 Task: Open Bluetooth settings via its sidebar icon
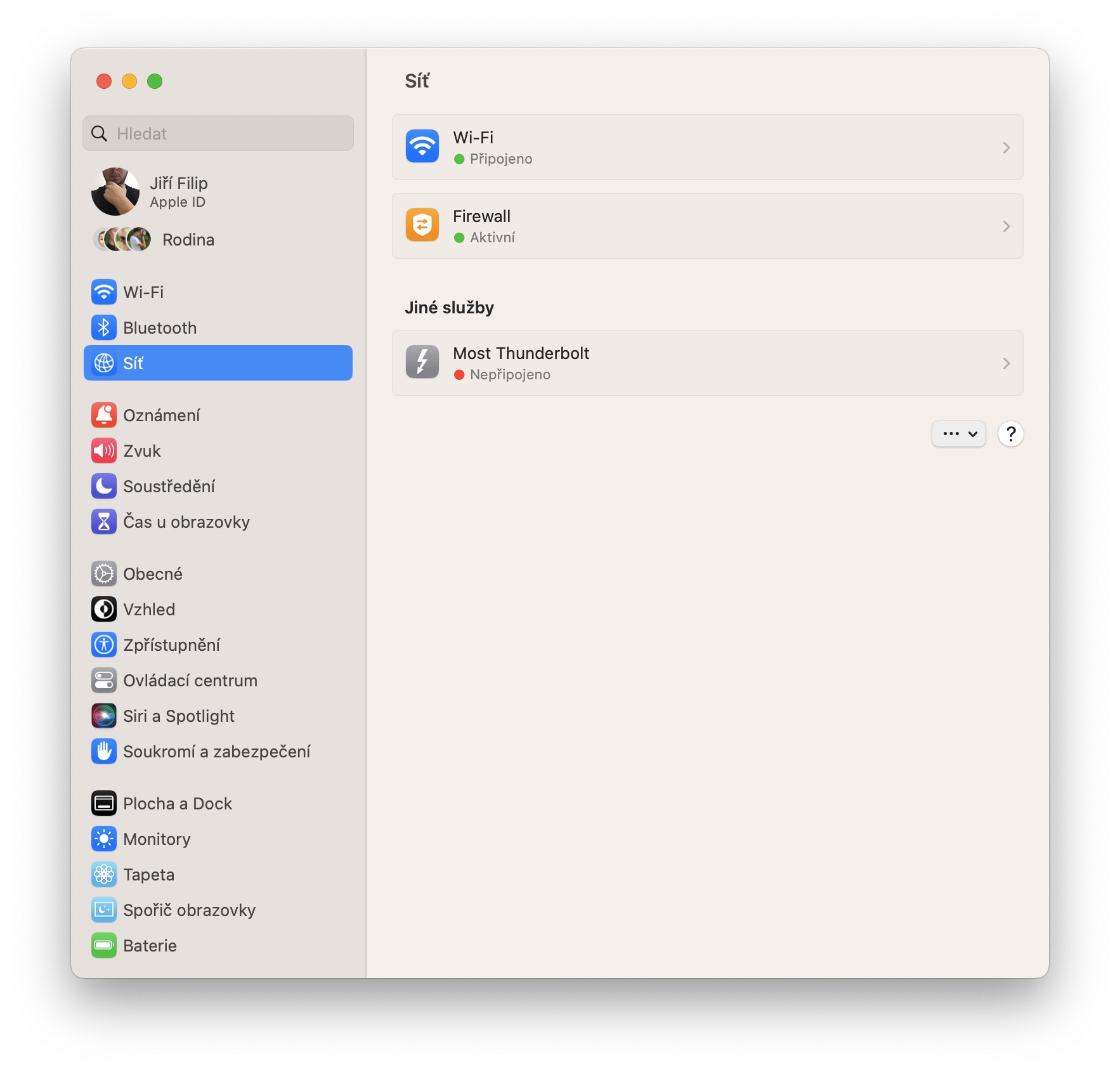click(x=104, y=327)
